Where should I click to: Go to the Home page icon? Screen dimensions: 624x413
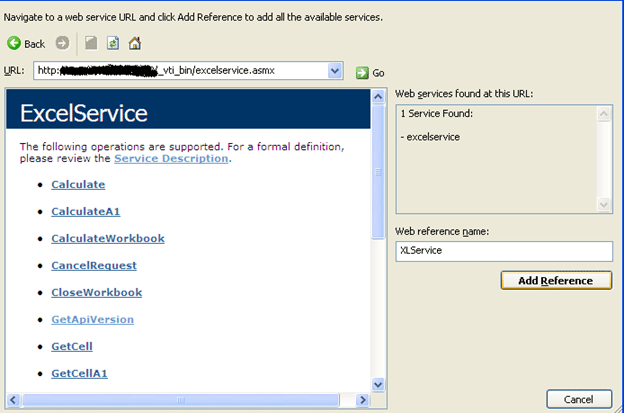pyautogui.click(x=135, y=44)
